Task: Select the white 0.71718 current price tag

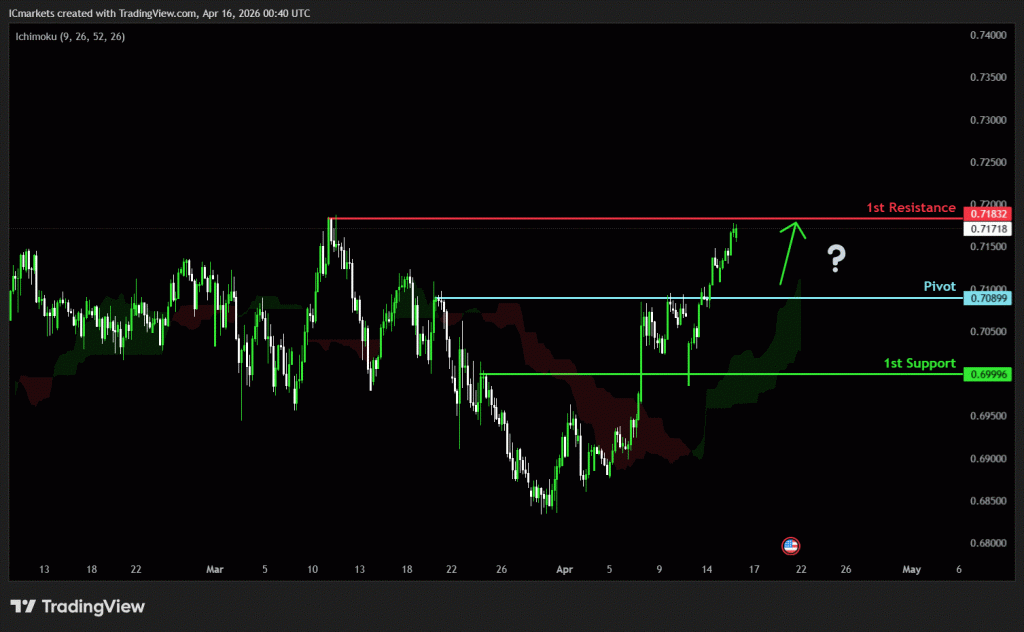Action: coord(988,229)
